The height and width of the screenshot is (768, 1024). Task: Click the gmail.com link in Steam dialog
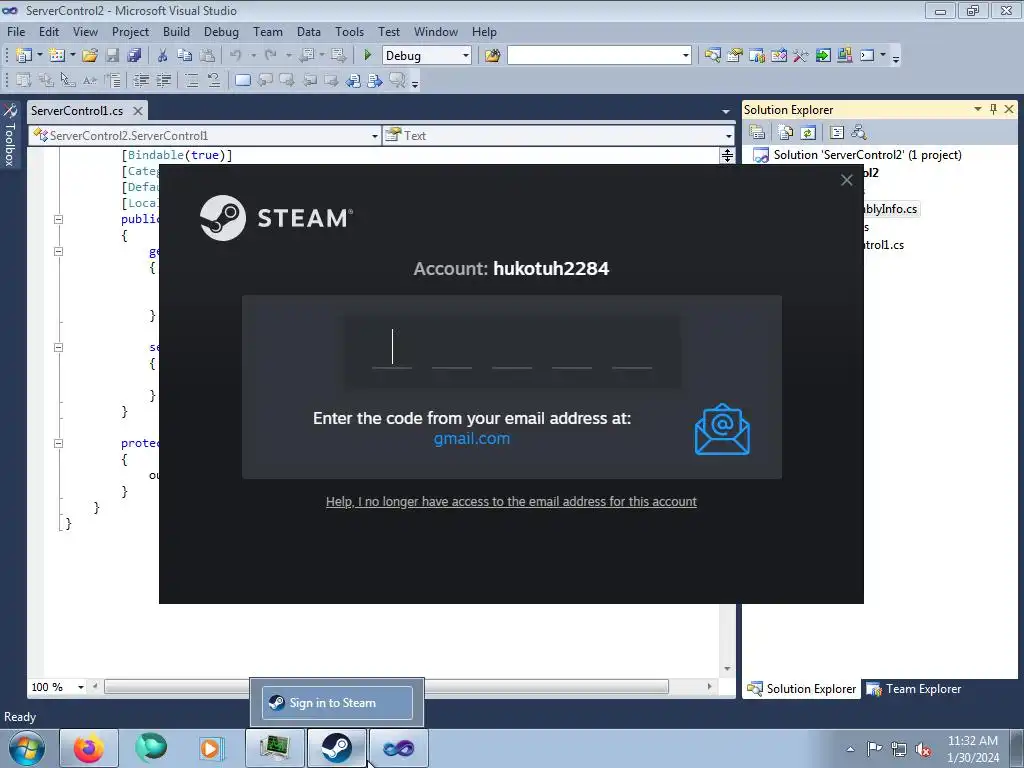click(x=472, y=438)
